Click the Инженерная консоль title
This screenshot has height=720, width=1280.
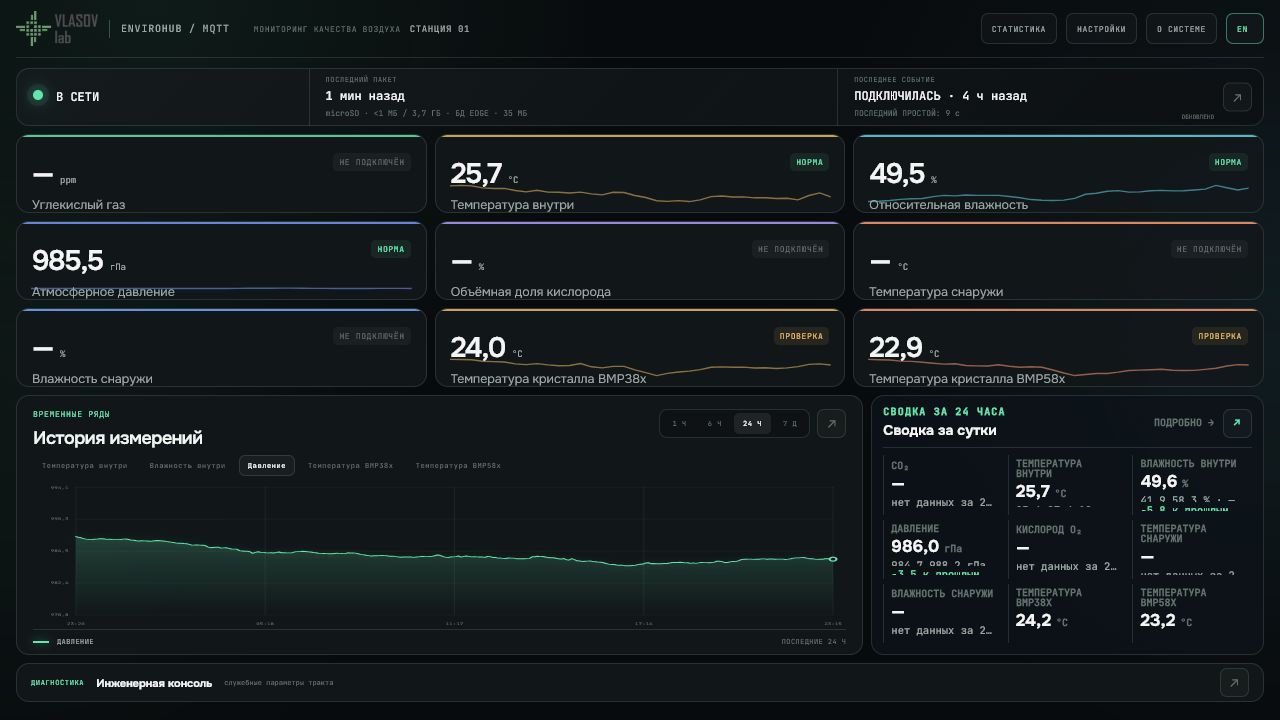coord(154,683)
